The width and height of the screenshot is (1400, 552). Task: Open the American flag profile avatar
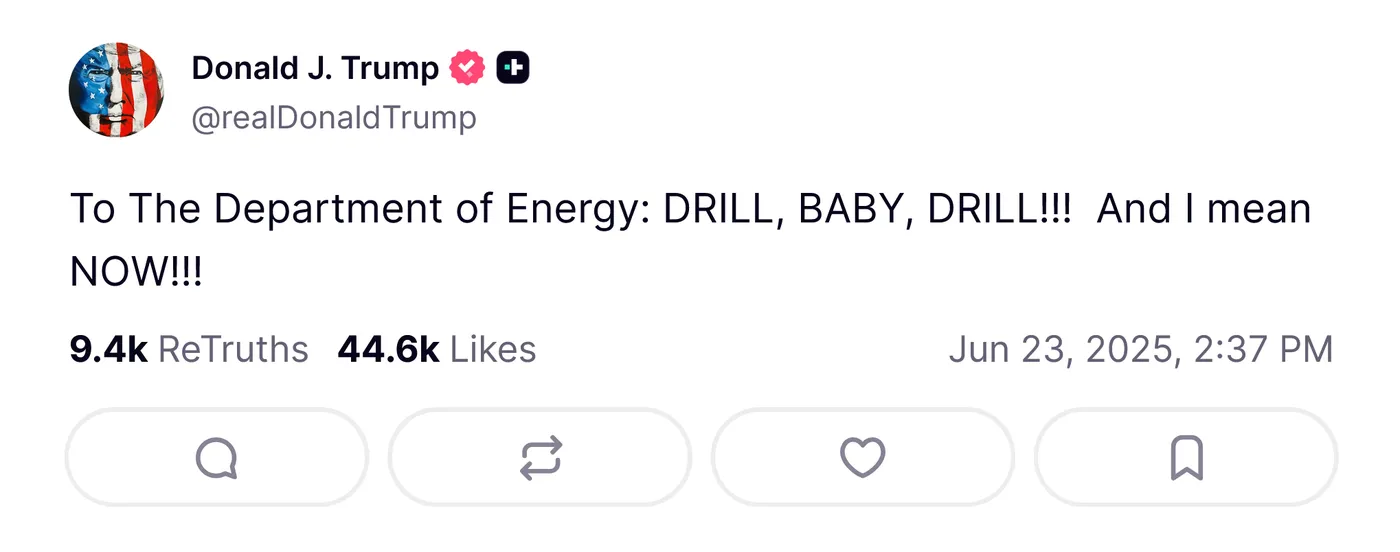(x=117, y=90)
